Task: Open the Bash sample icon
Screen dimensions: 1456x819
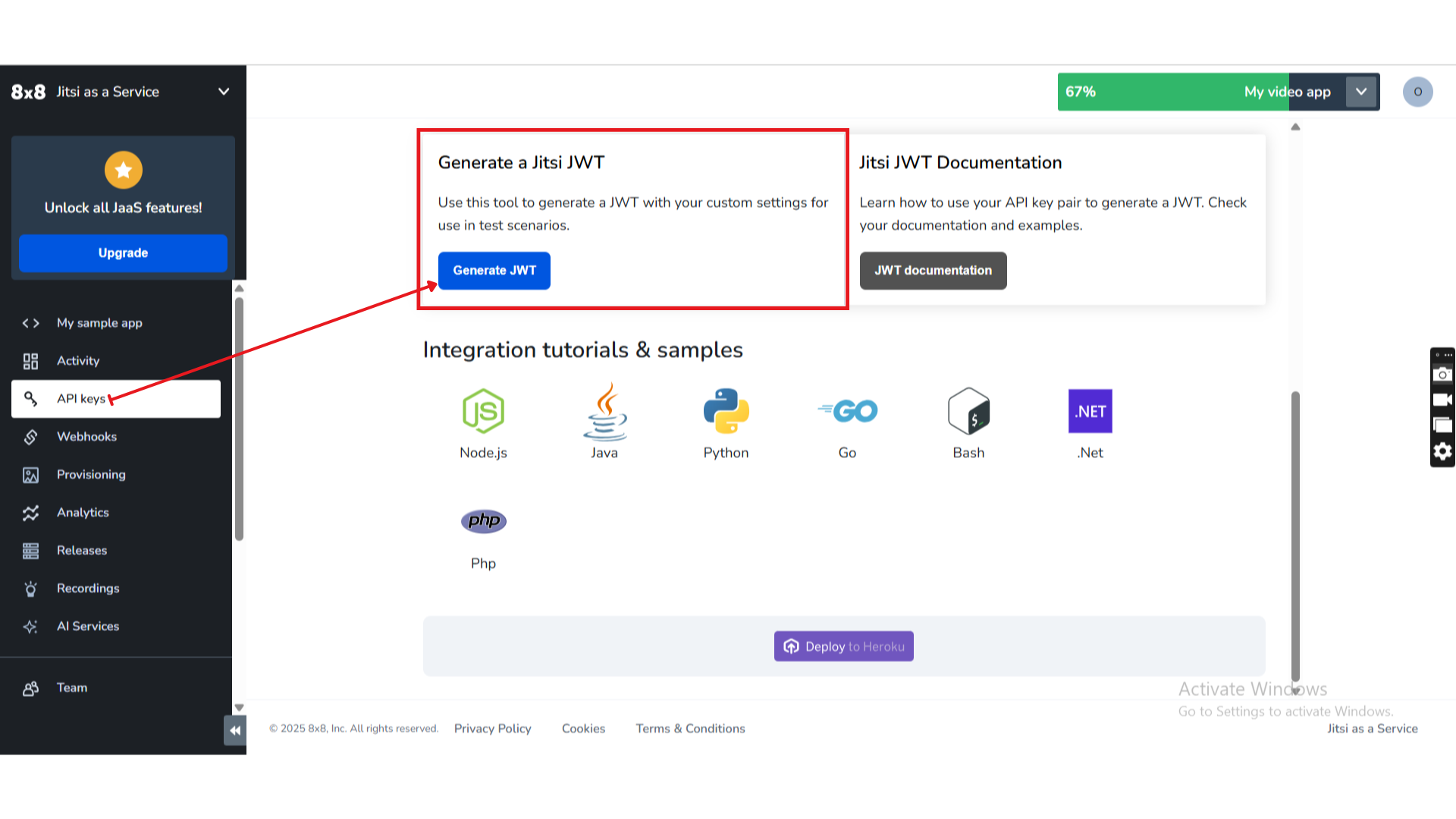Action: pyautogui.click(x=968, y=412)
